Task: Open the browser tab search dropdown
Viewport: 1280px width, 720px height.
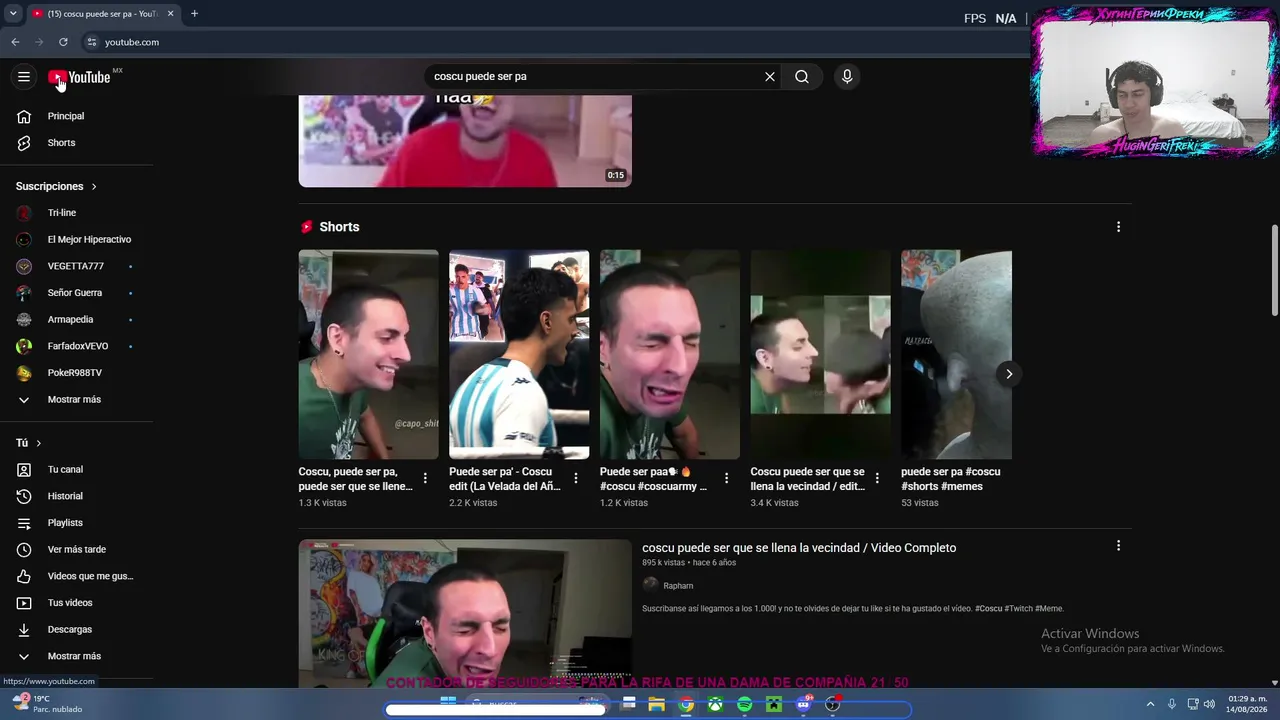Action: tap(13, 14)
